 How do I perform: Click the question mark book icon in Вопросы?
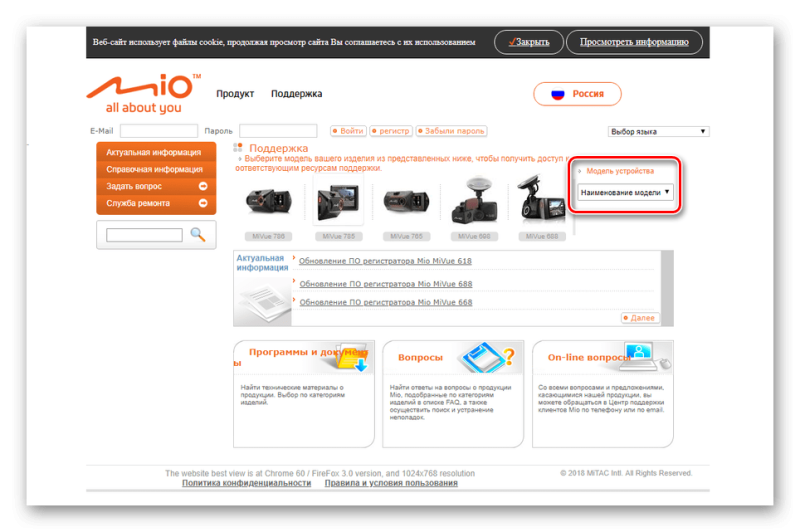(x=486, y=357)
